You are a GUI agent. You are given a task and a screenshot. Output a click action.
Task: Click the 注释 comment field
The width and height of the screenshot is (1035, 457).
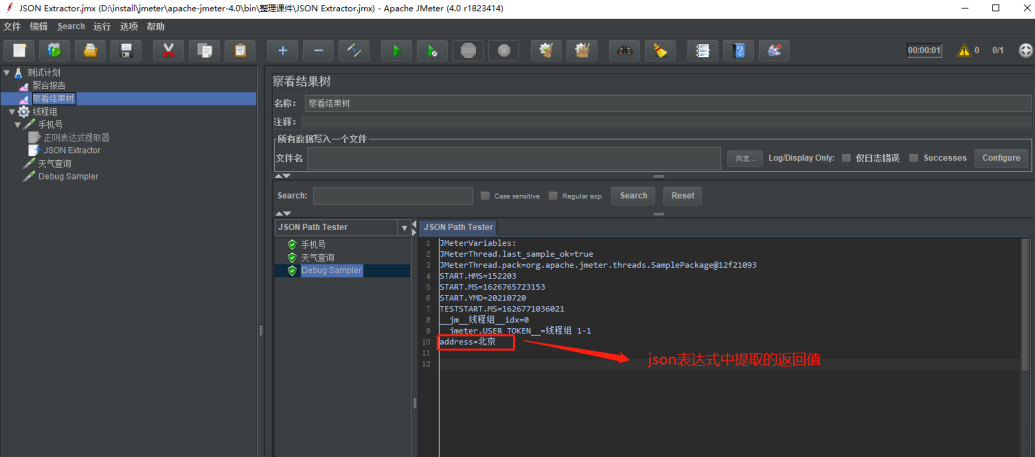point(666,122)
